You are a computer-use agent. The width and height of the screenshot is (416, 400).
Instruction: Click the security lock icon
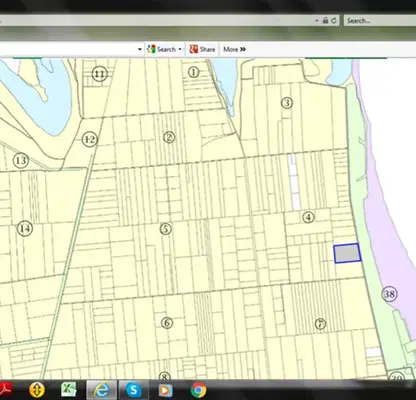325,21
